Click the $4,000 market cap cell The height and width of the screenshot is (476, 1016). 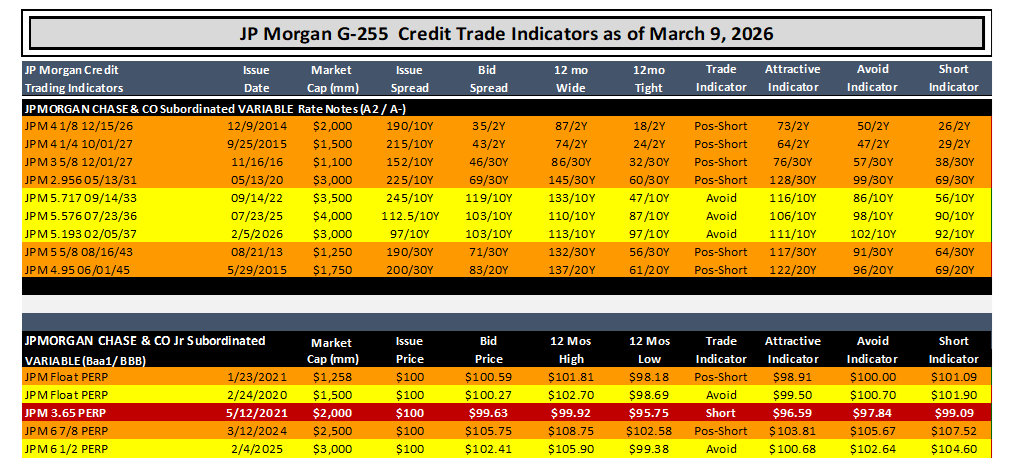(332, 216)
